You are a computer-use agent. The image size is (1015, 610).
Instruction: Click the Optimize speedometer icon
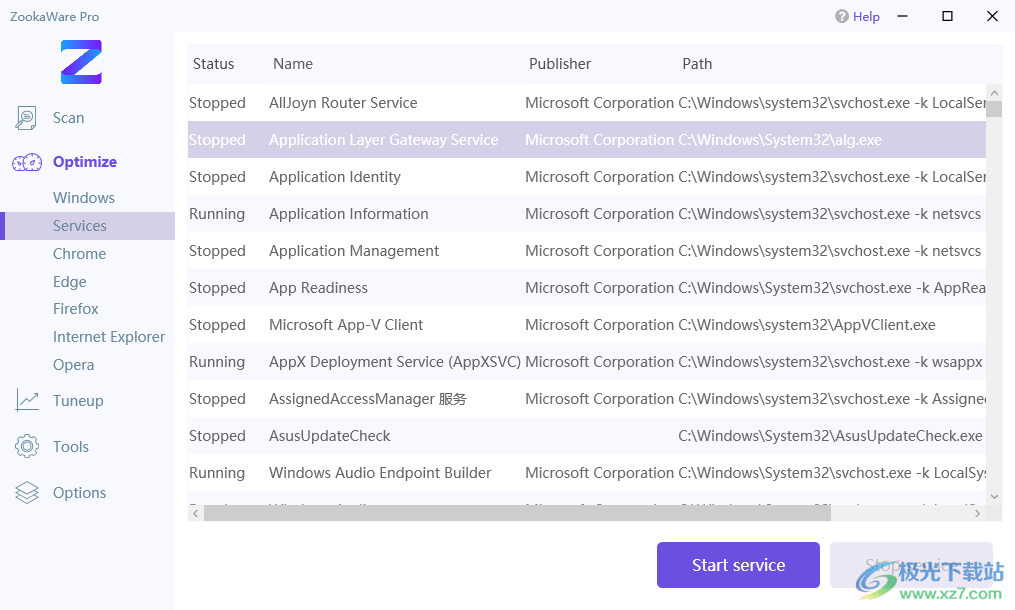[27, 162]
